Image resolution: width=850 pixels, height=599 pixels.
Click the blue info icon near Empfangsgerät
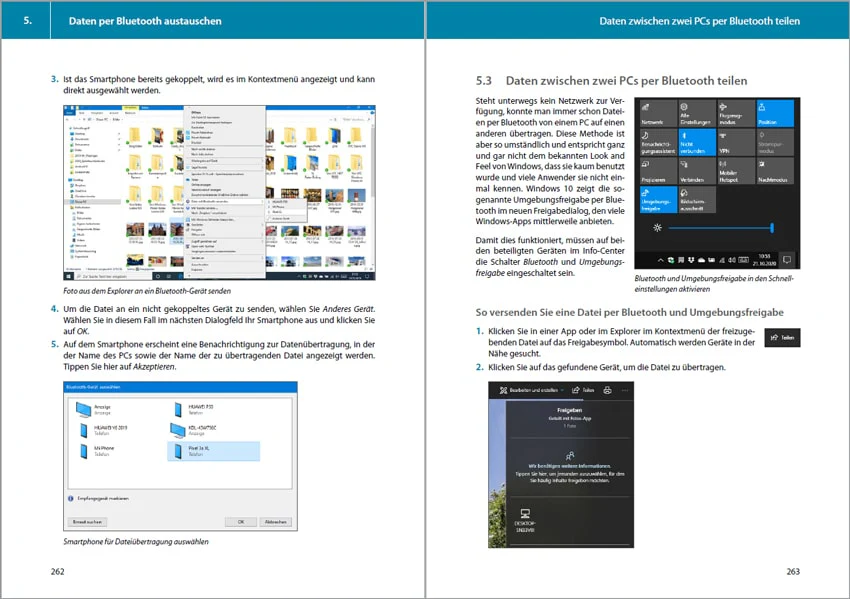[70, 498]
